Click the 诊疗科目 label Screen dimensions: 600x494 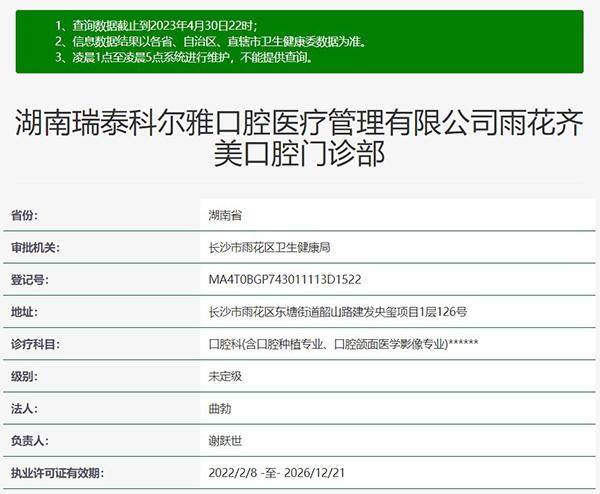(35, 344)
